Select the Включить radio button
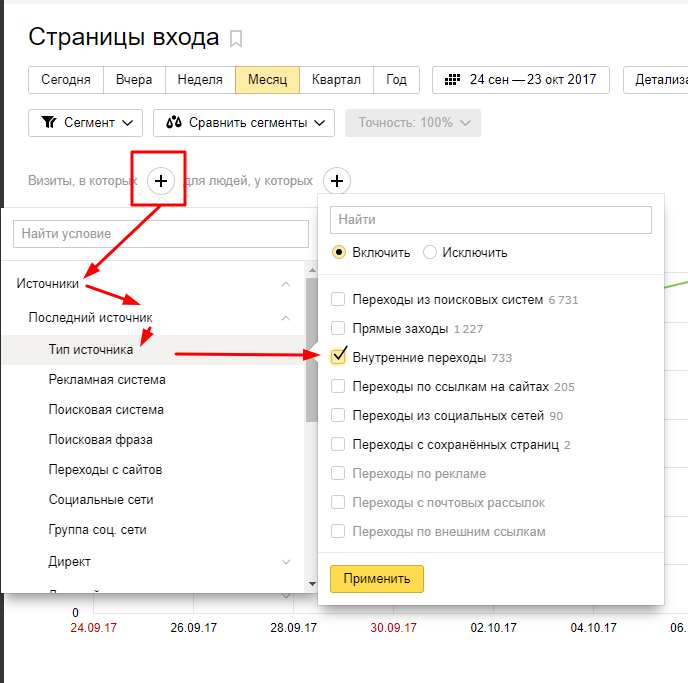Screen dimensions: 688x683 (x=339, y=252)
